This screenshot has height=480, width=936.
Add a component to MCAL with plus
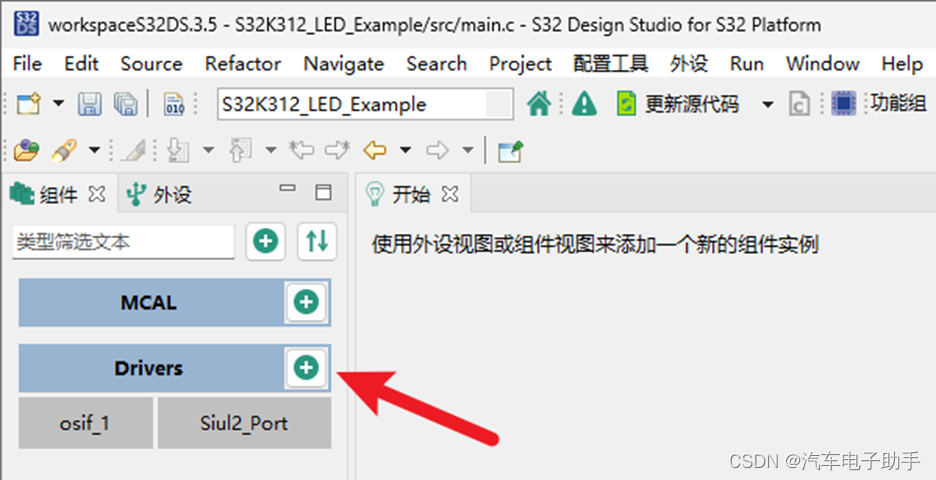tap(306, 302)
